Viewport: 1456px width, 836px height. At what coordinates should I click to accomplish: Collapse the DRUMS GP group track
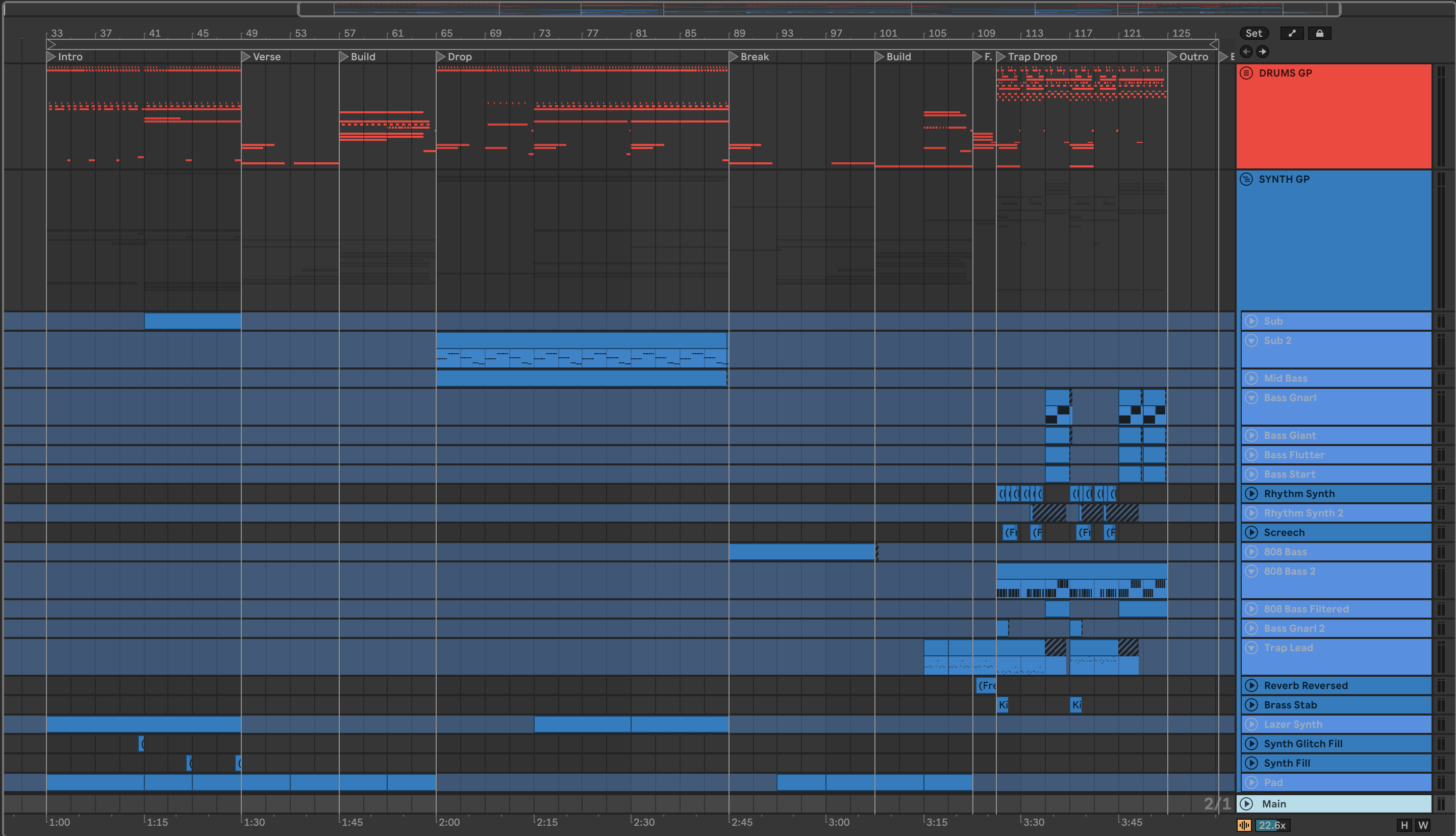coord(1246,73)
